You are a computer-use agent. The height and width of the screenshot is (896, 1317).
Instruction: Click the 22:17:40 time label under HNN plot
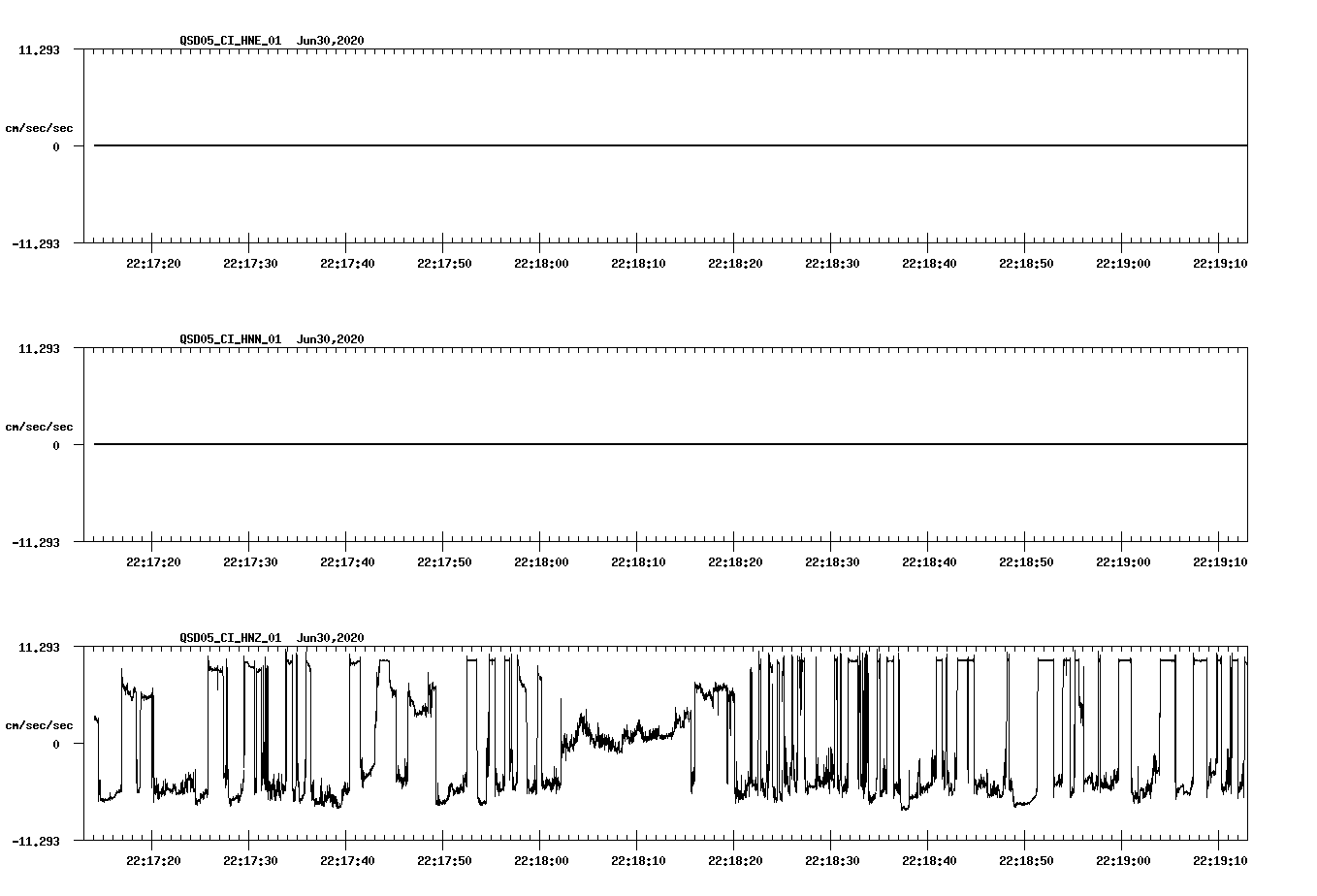click(x=347, y=562)
